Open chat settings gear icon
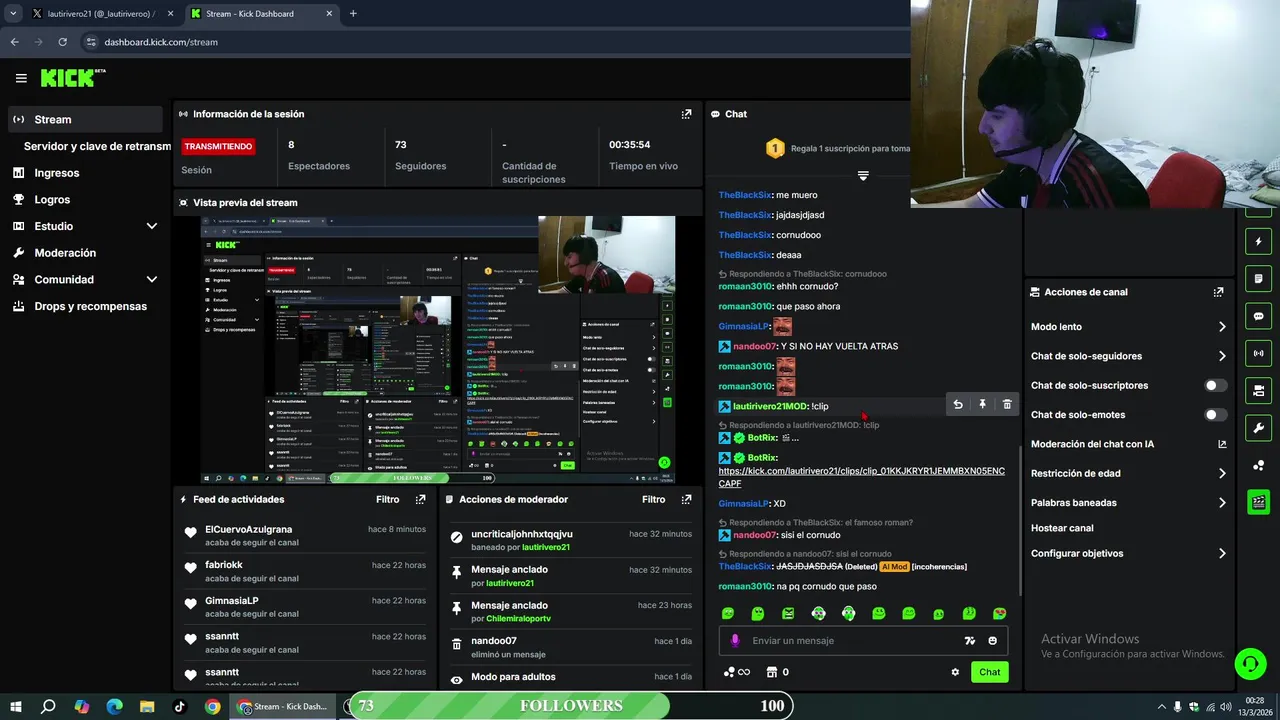 click(955, 672)
